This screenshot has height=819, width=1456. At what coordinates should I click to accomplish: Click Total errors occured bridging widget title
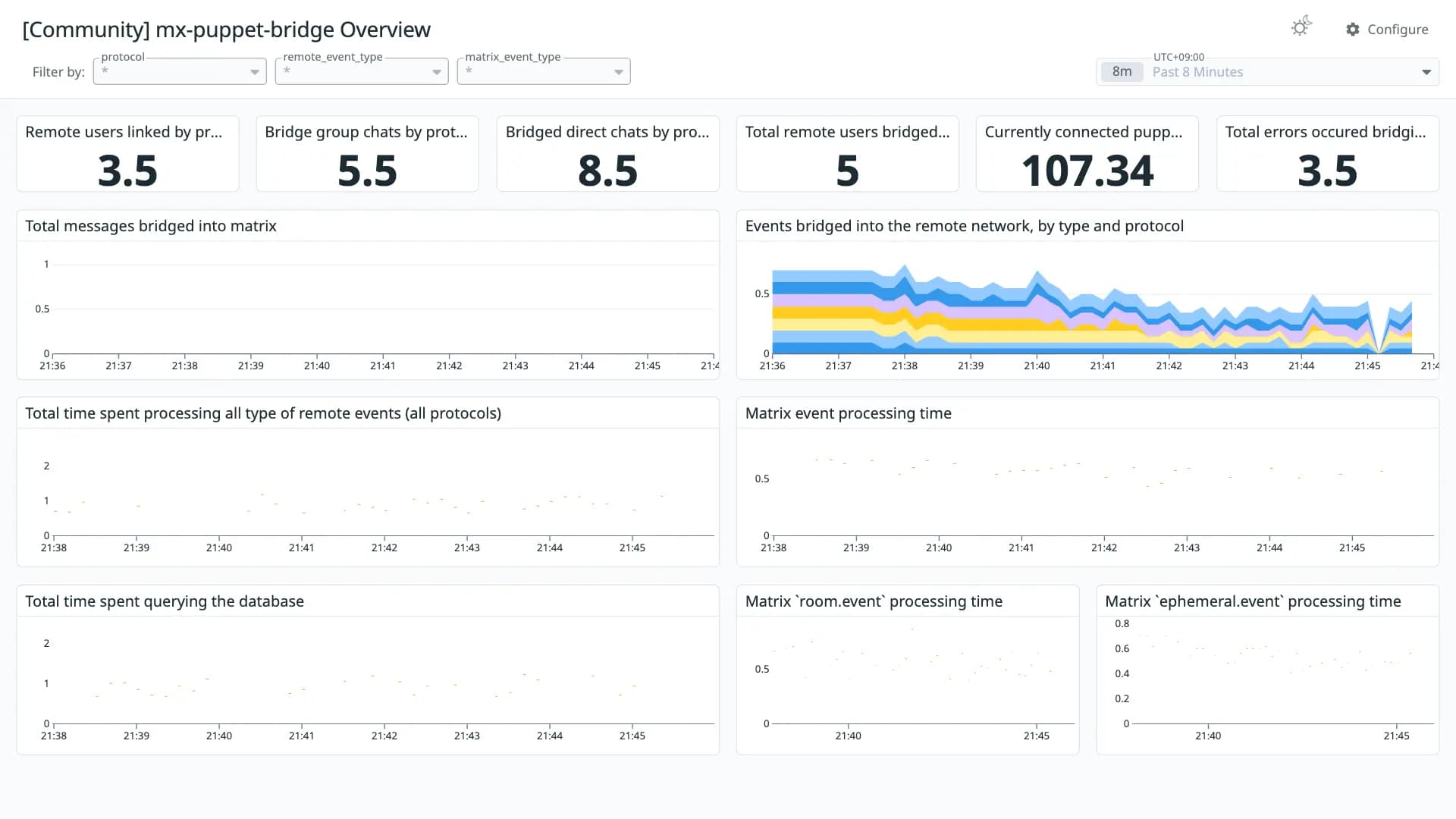point(1326,132)
